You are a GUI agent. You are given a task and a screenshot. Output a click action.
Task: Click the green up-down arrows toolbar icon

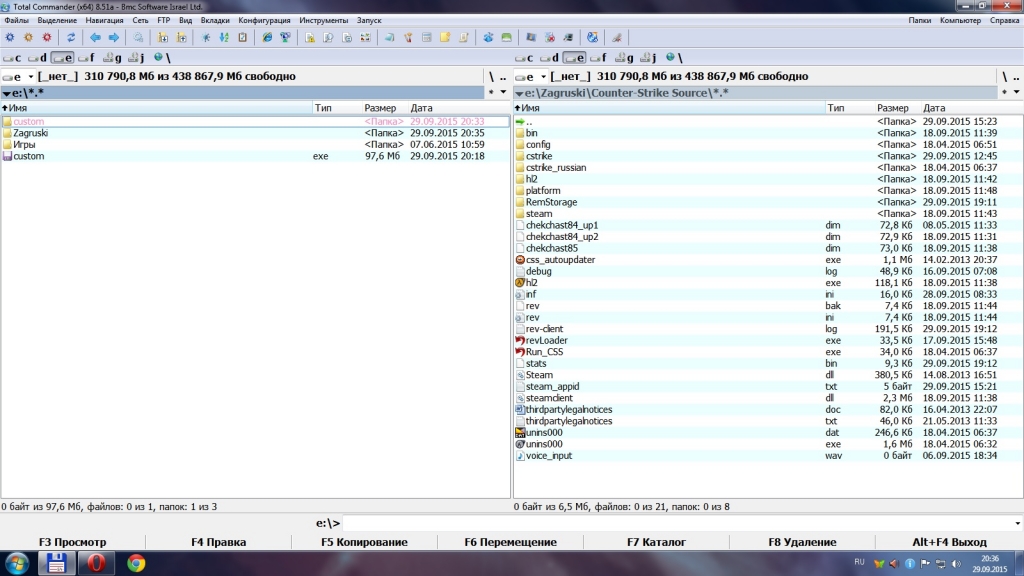click(x=224, y=37)
